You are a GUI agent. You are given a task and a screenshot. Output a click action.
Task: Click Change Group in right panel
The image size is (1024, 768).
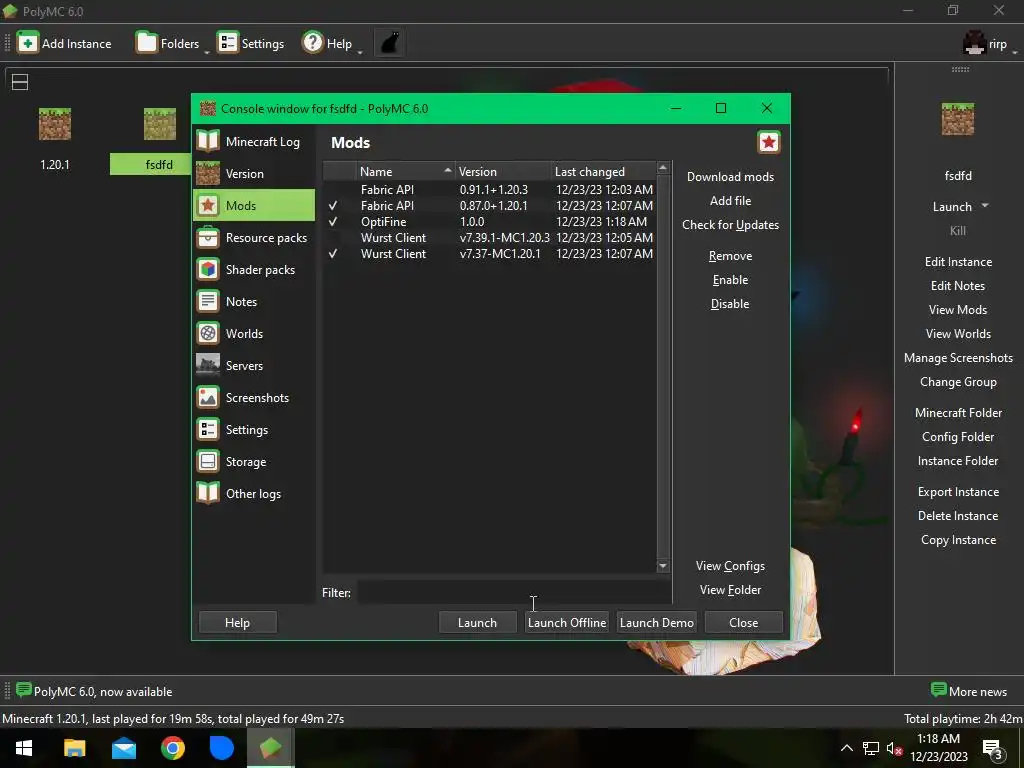[958, 382]
